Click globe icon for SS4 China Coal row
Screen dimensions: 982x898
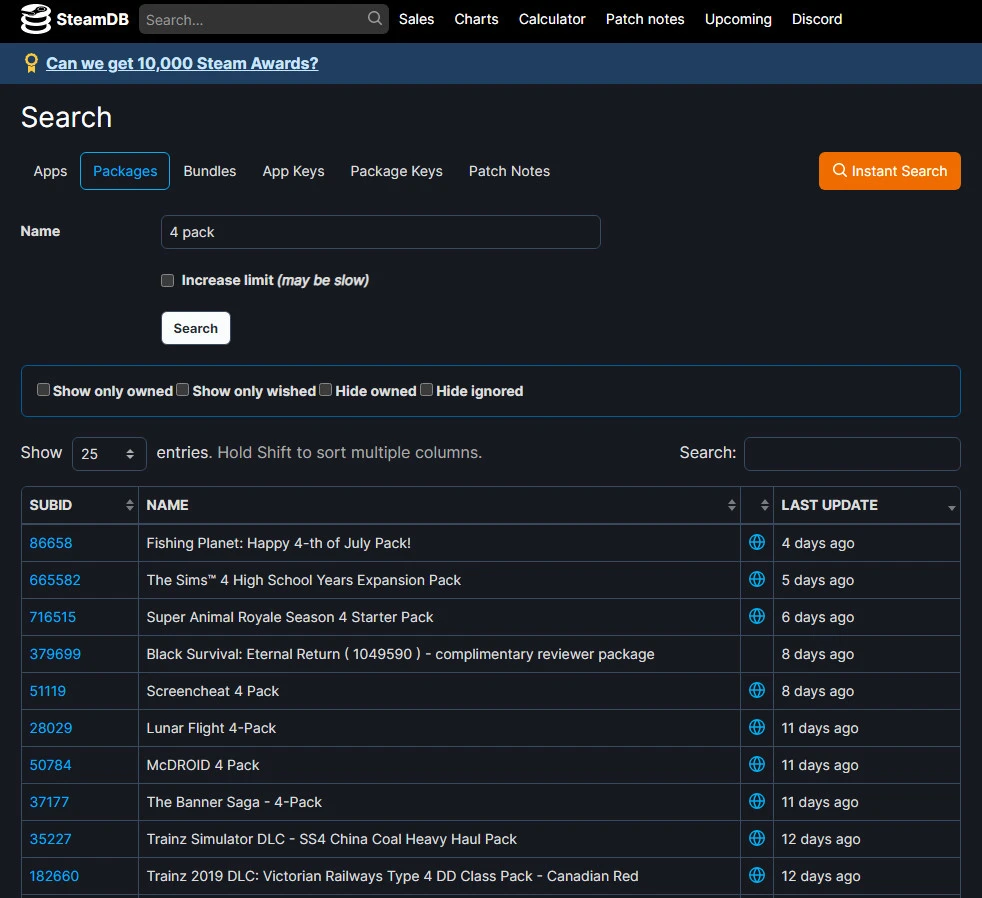coord(757,838)
